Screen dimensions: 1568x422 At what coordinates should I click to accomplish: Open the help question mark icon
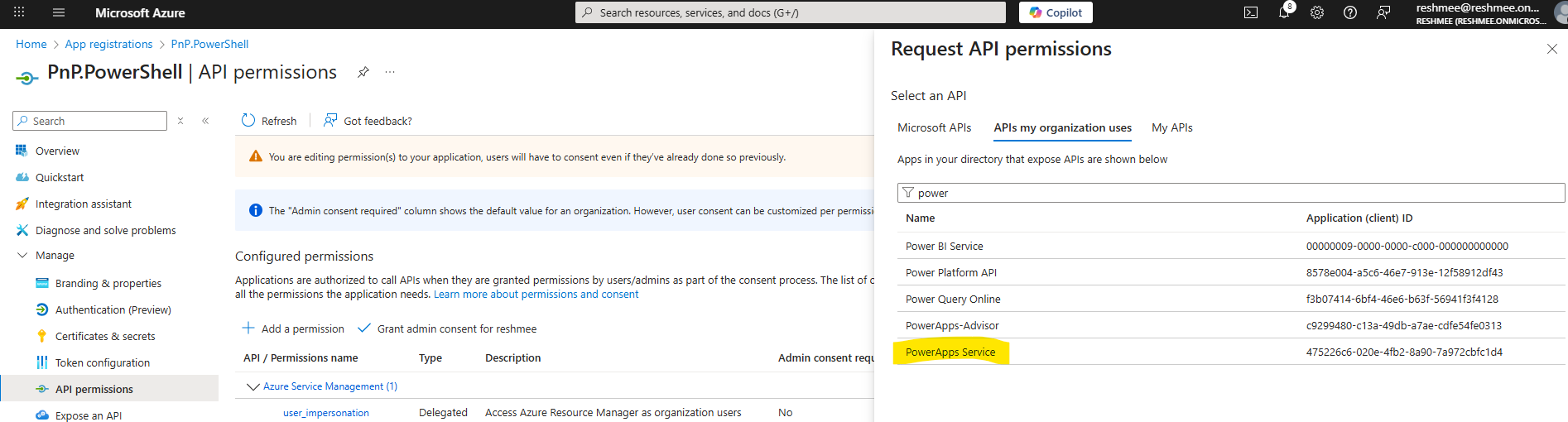[x=1350, y=12]
